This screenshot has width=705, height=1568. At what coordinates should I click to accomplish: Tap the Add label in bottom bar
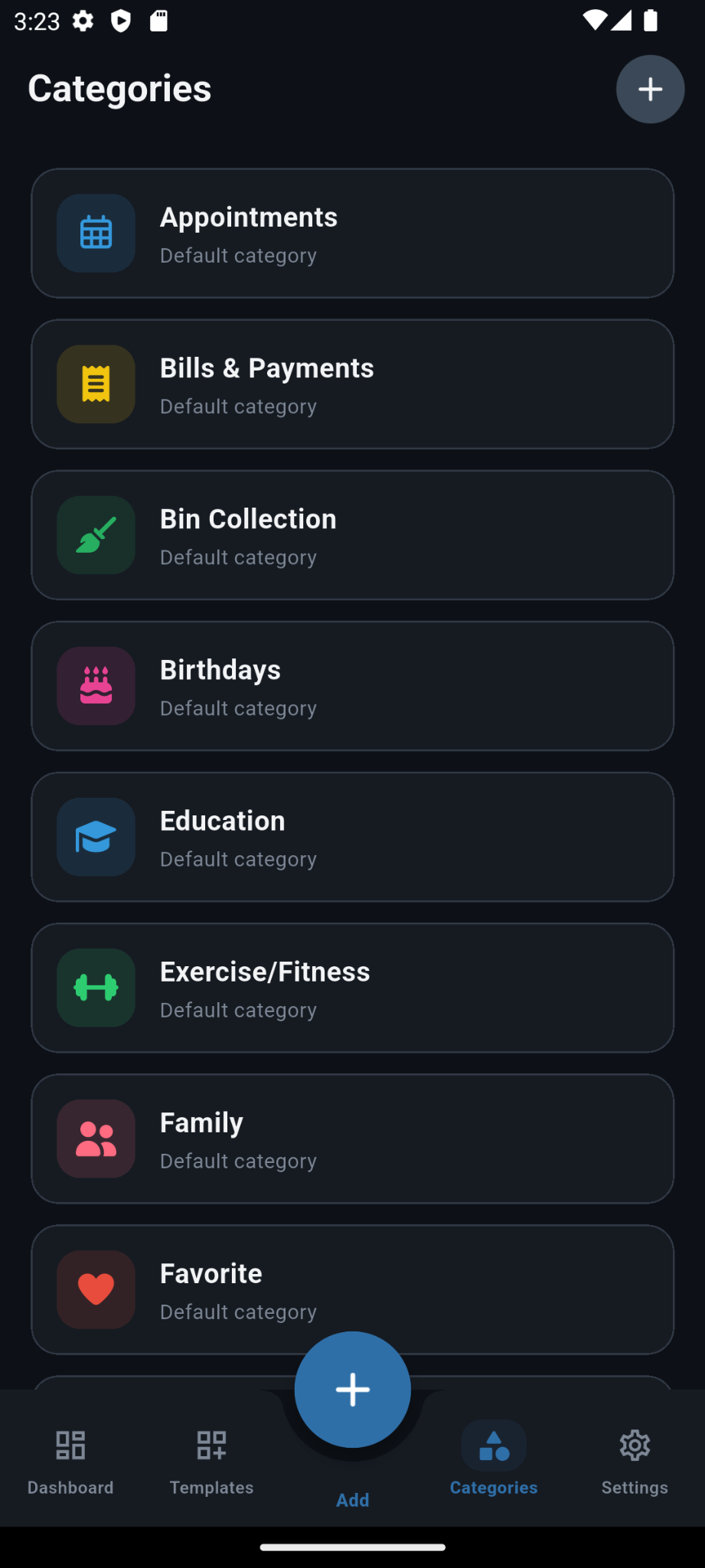click(352, 1500)
